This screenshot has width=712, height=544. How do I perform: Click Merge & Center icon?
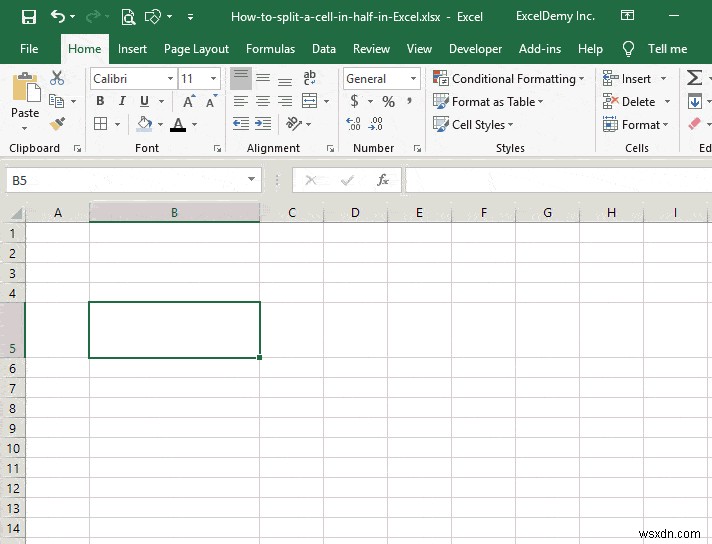click(310, 101)
